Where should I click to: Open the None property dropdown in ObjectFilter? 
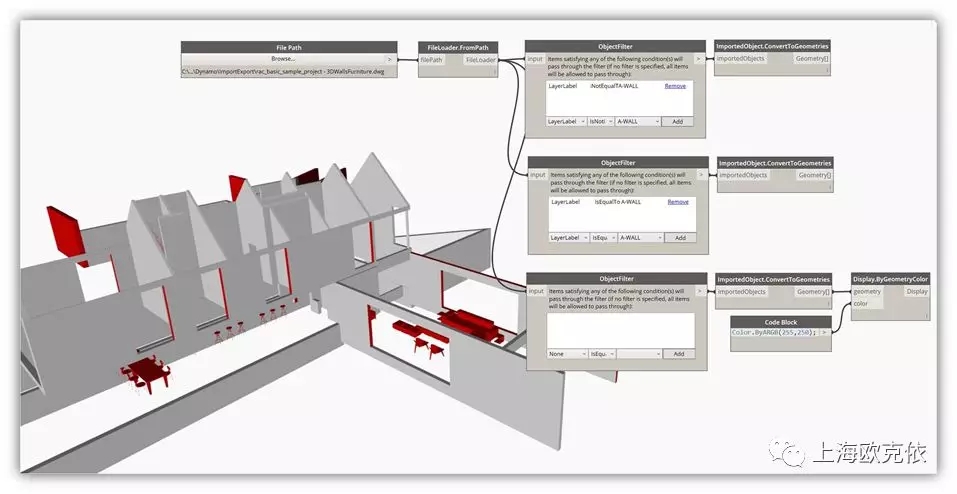click(565, 354)
